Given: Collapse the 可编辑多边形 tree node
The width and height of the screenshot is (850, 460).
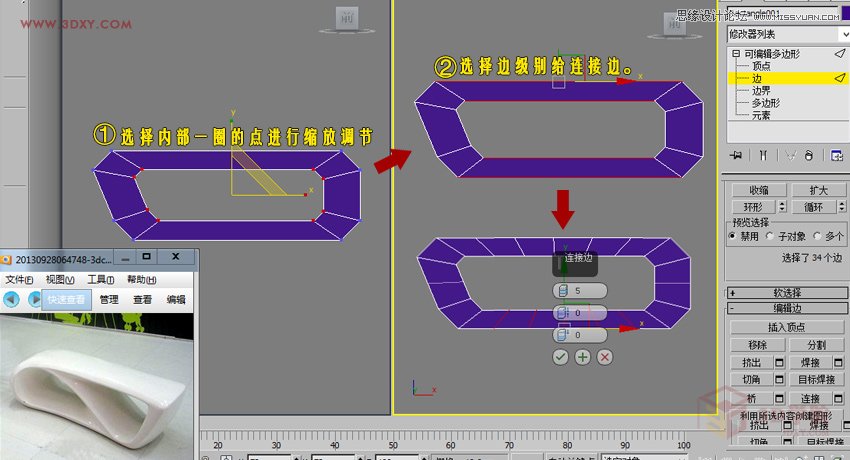Looking at the screenshot, I should click(735, 54).
